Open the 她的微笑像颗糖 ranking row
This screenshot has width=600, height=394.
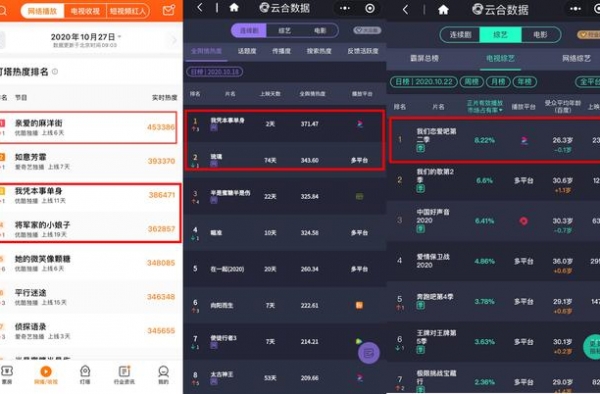click(x=90, y=263)
